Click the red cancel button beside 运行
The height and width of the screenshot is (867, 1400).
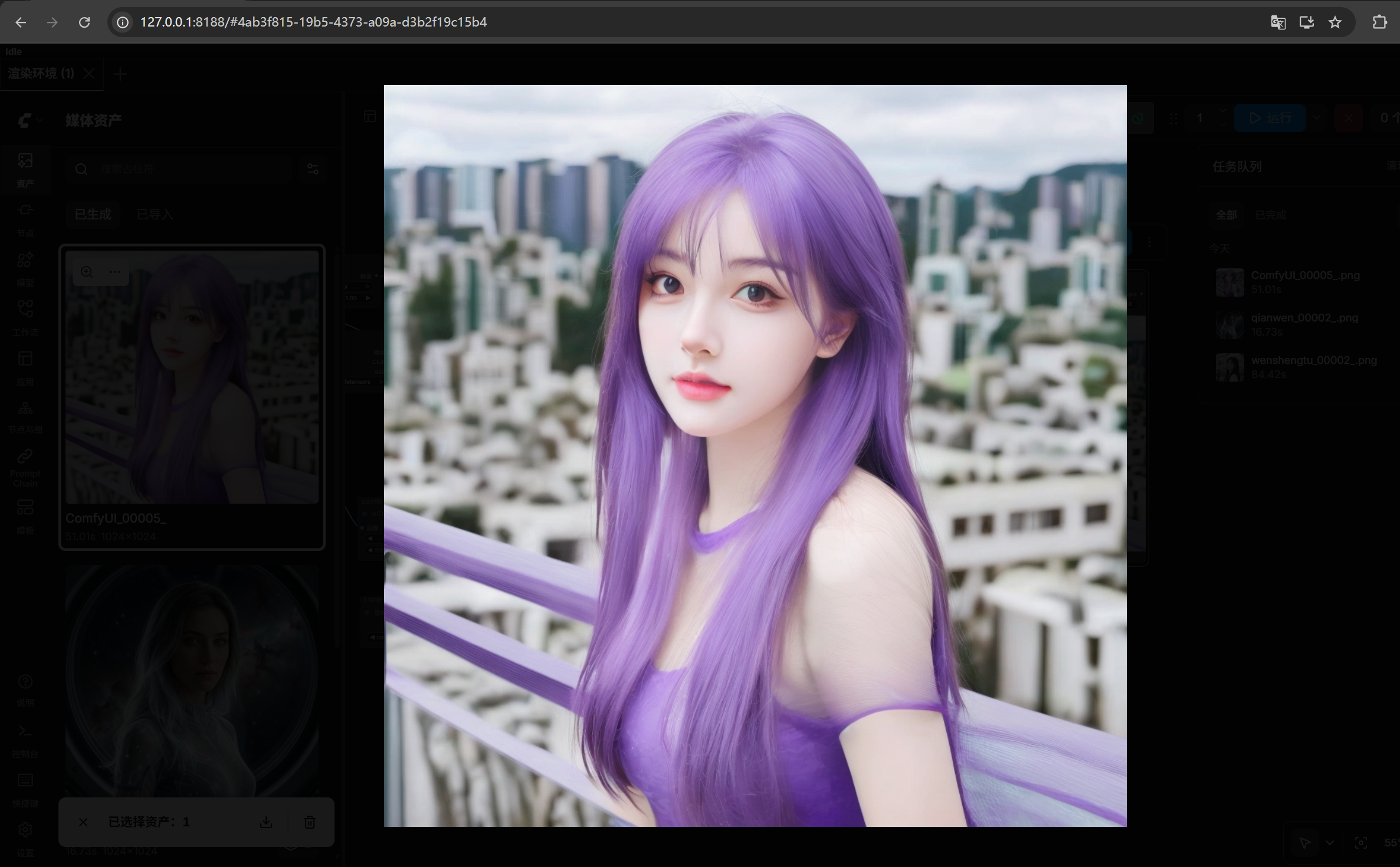tap(1349, 118)
